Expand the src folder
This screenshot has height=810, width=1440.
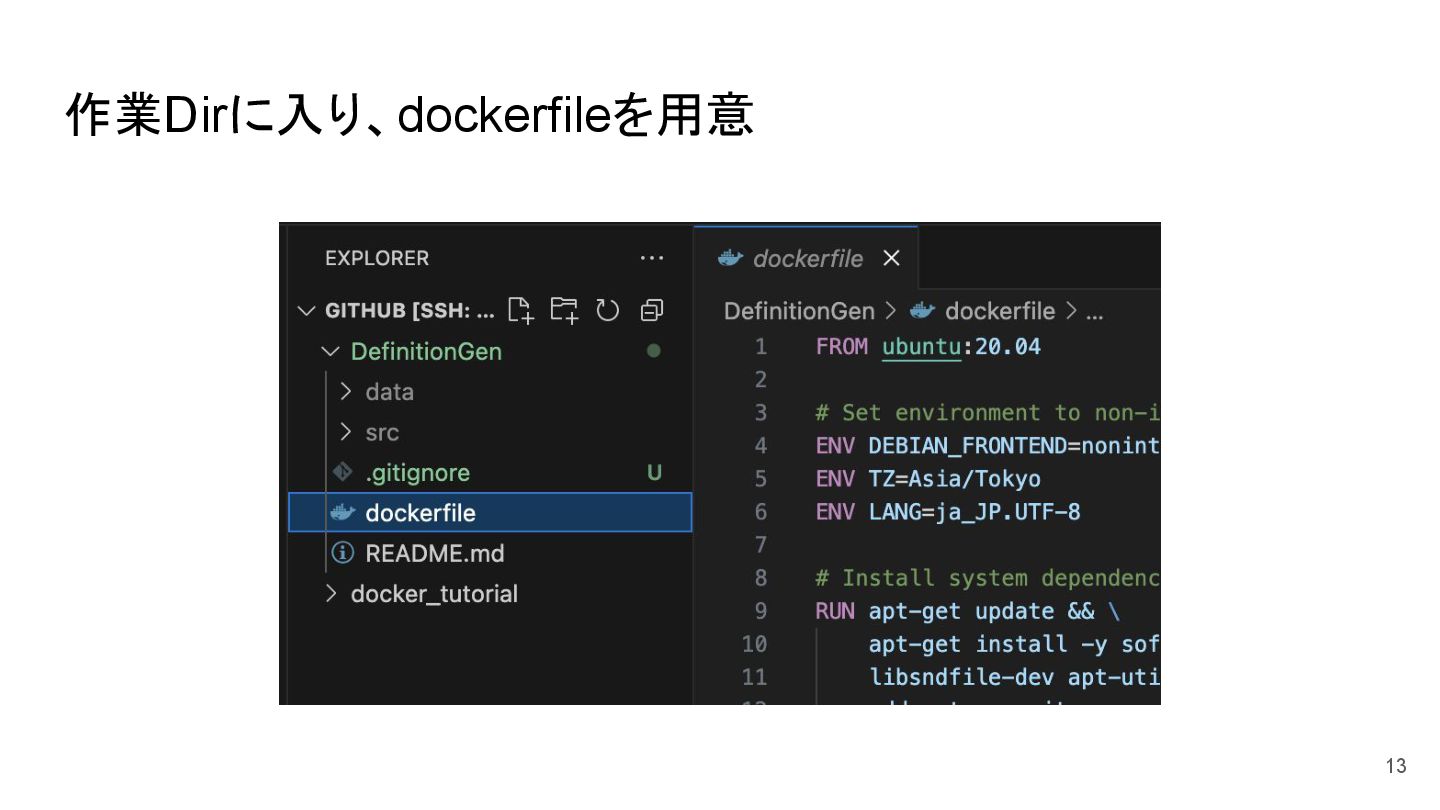click(x=346, y=432)
